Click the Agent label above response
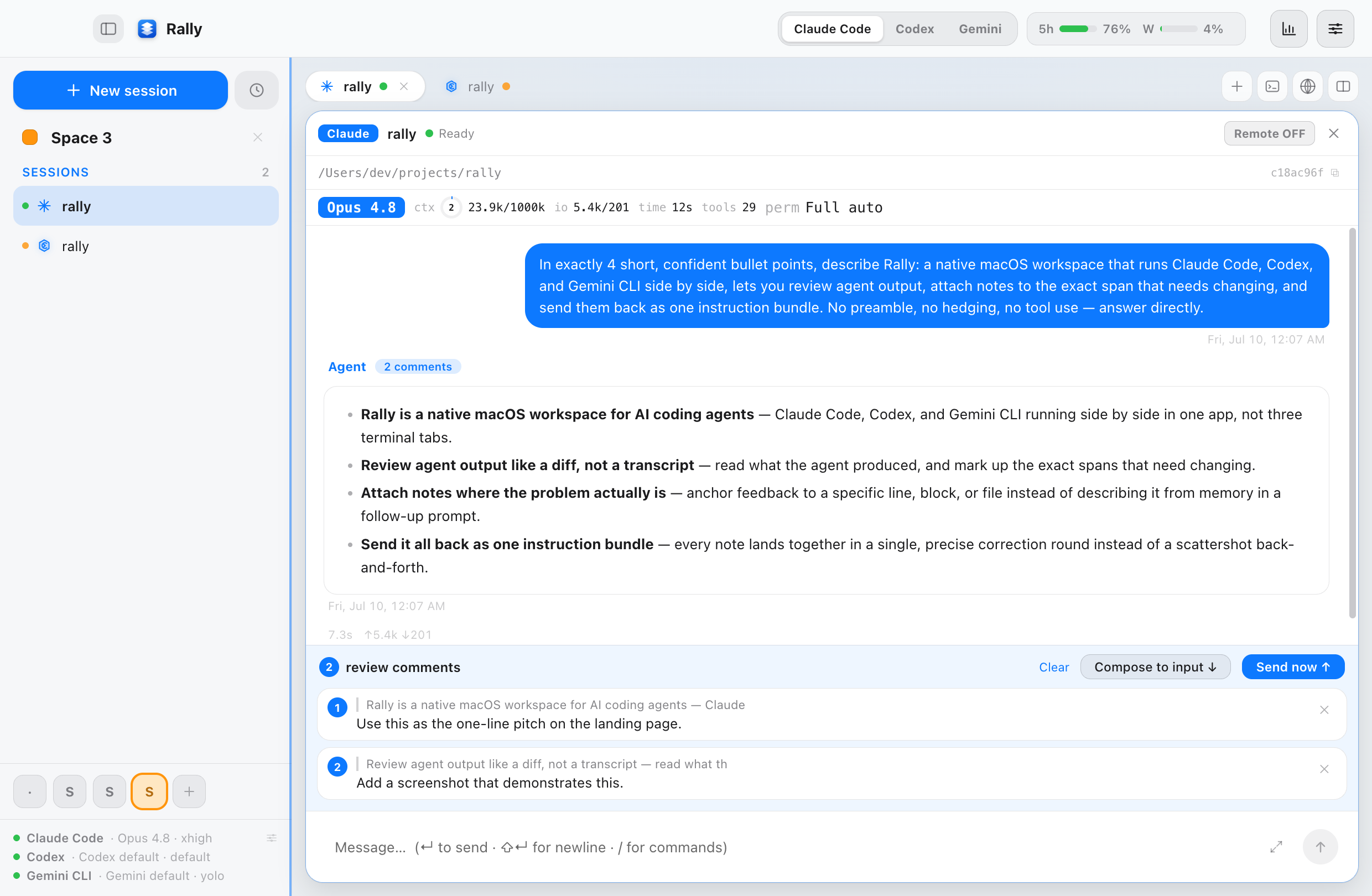Image resolution: width=1372 pixels, height=896 pixels. [x=346, y=367]
